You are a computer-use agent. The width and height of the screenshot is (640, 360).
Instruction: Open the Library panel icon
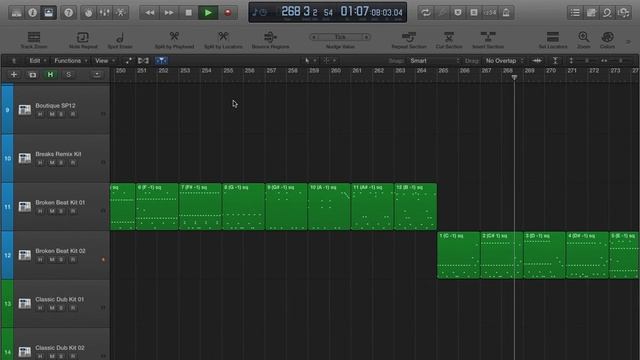click(16, 13)
